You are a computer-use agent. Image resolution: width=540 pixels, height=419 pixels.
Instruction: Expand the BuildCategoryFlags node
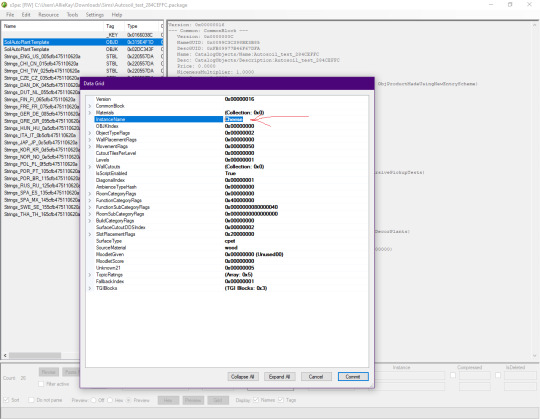point(90,221)
